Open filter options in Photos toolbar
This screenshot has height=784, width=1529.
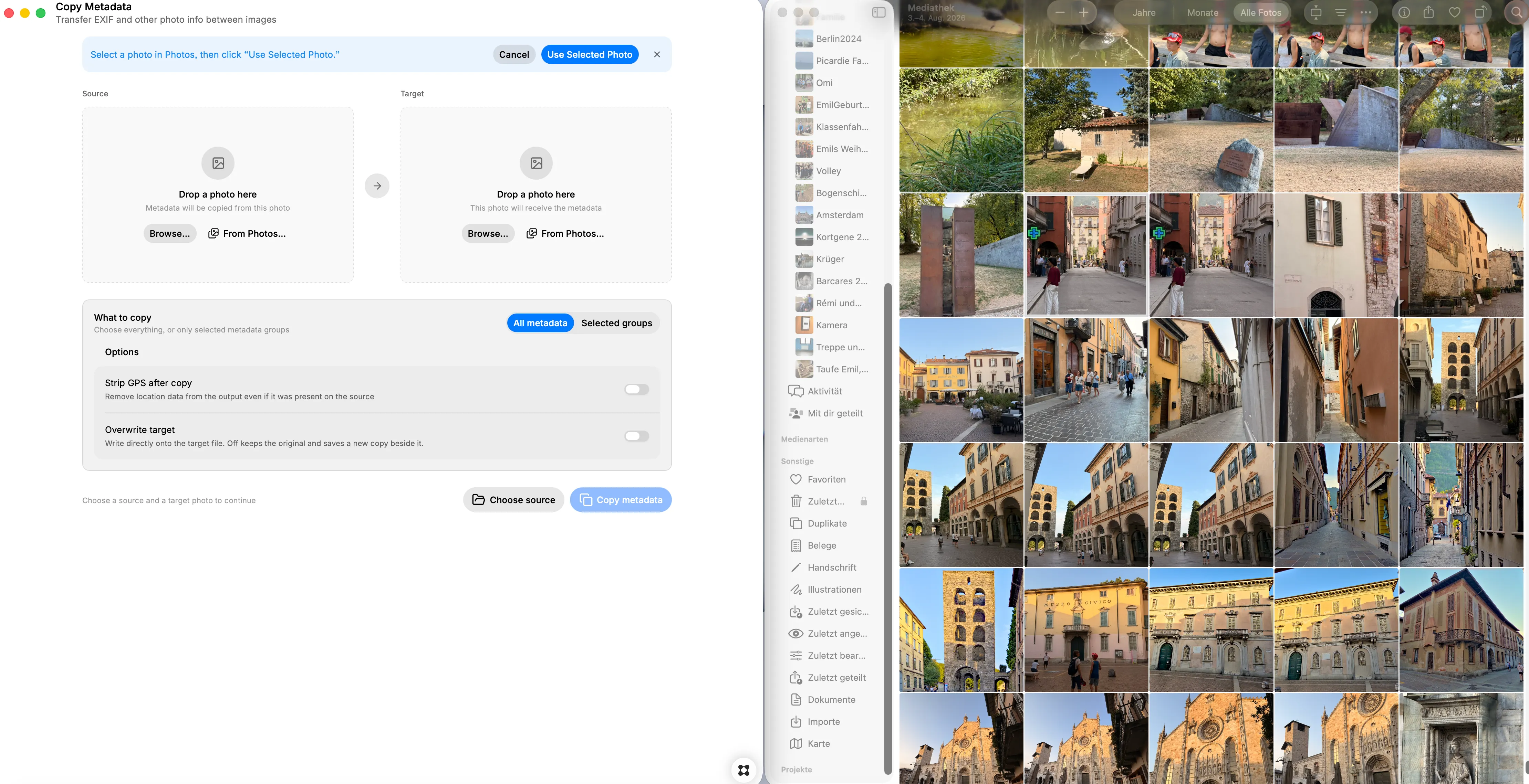[x=1340, y=12]
